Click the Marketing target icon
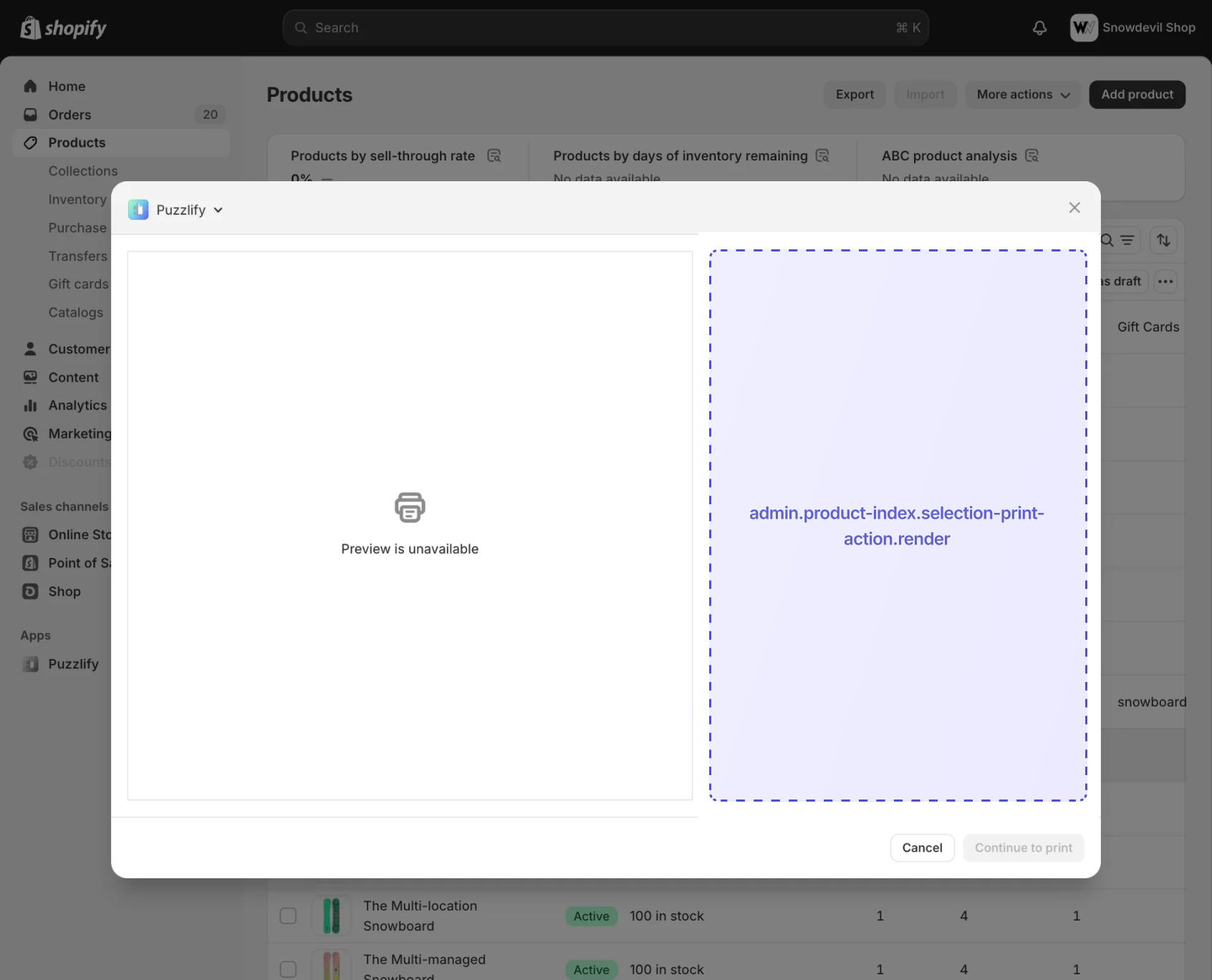The image size is (1212, 980). pyautogui.click(x=30, y=433)
